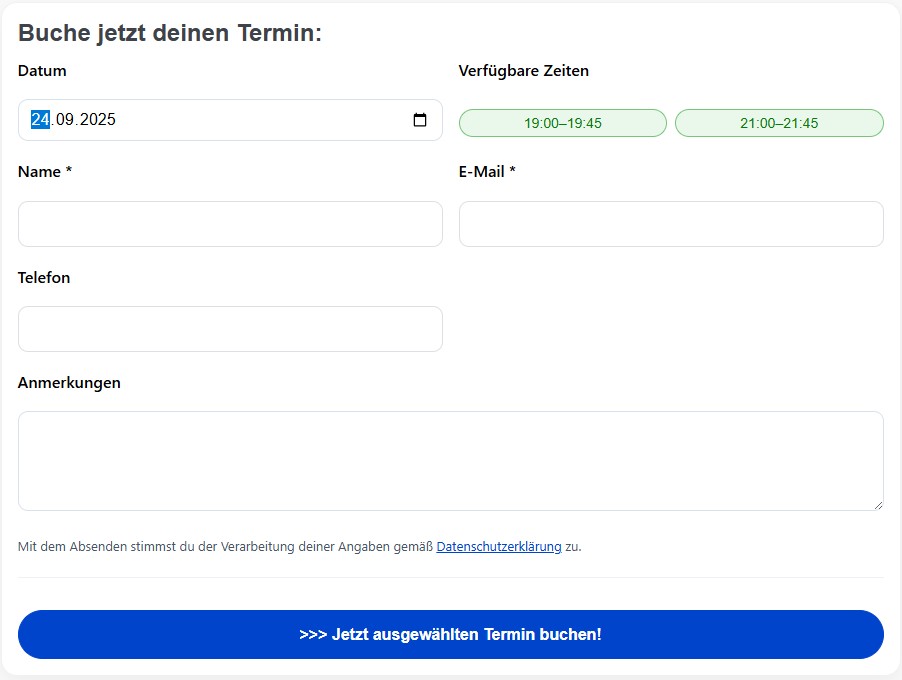Image resolution: width=902 pixels, height=680 pixels.
Task: Click into the Name text field
Action: tap(230, 224)
